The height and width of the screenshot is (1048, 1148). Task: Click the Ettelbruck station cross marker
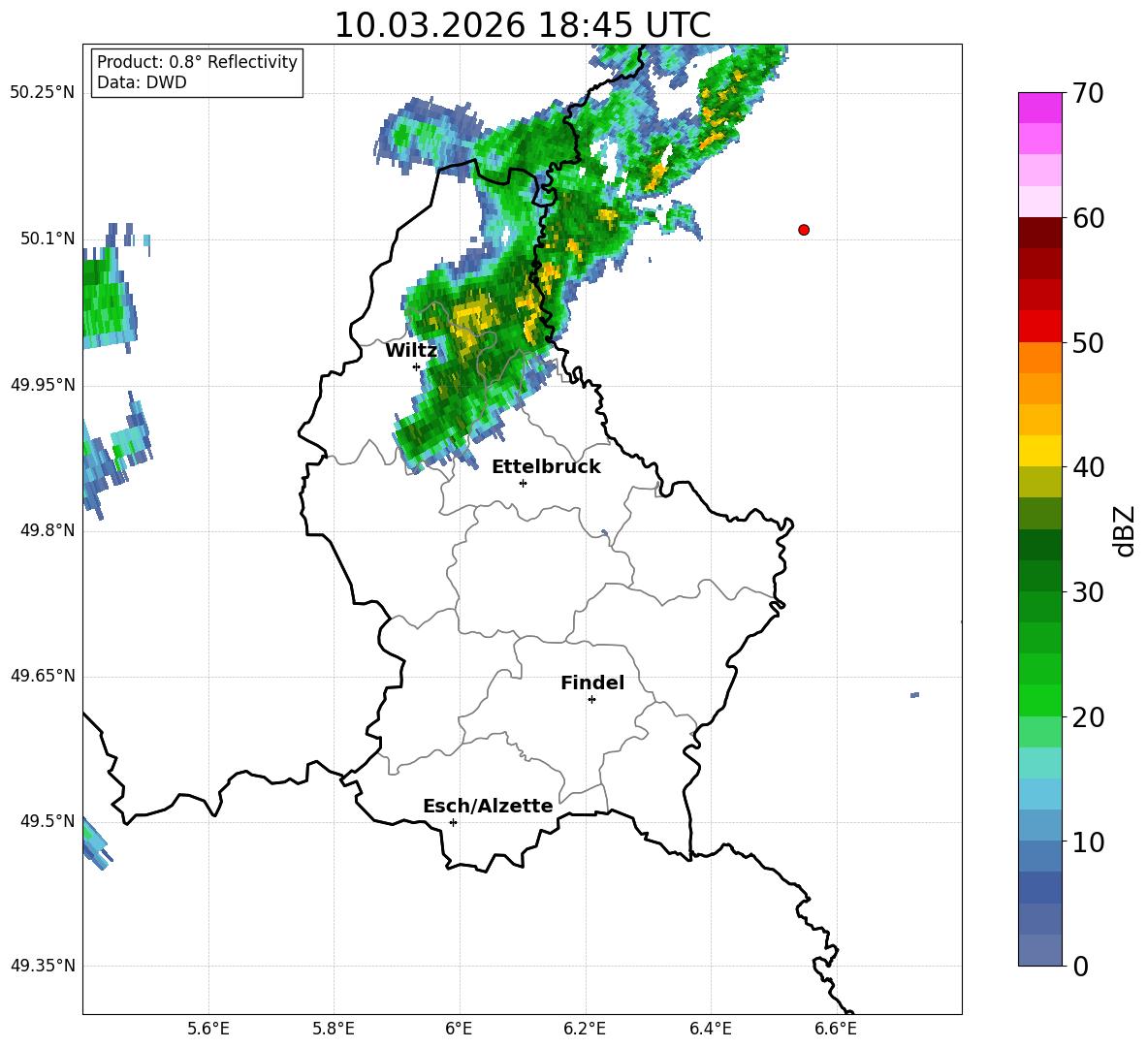pos(523,483)
